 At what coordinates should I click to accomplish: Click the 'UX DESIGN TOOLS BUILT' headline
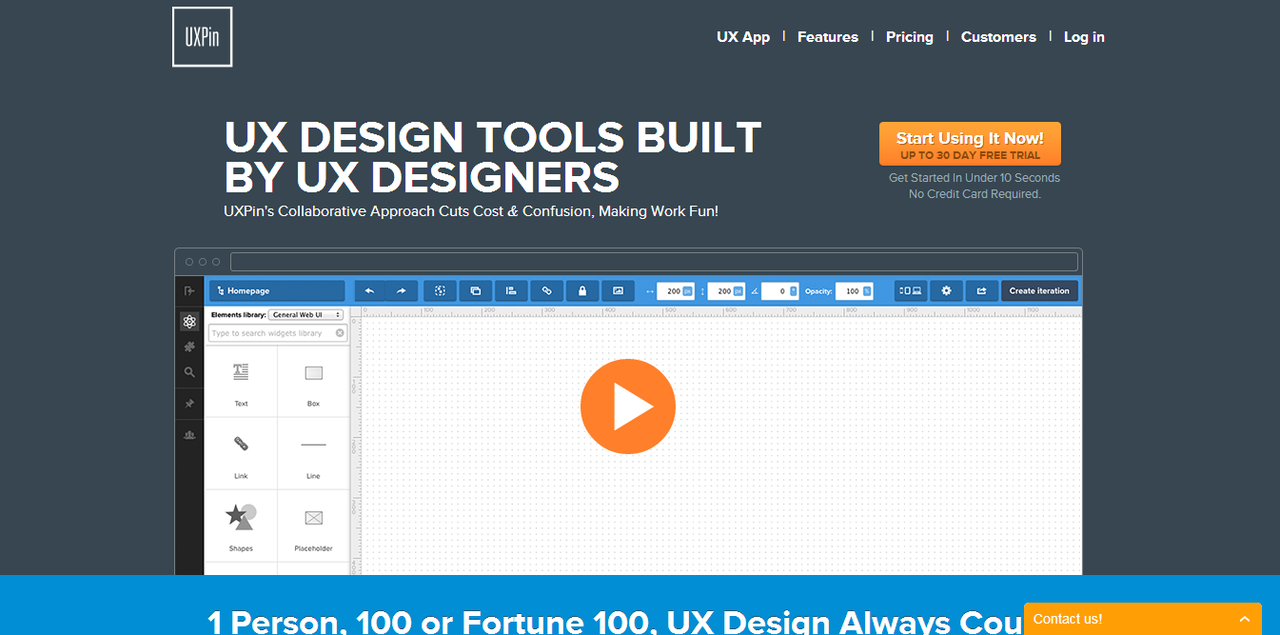pos(493,137)
